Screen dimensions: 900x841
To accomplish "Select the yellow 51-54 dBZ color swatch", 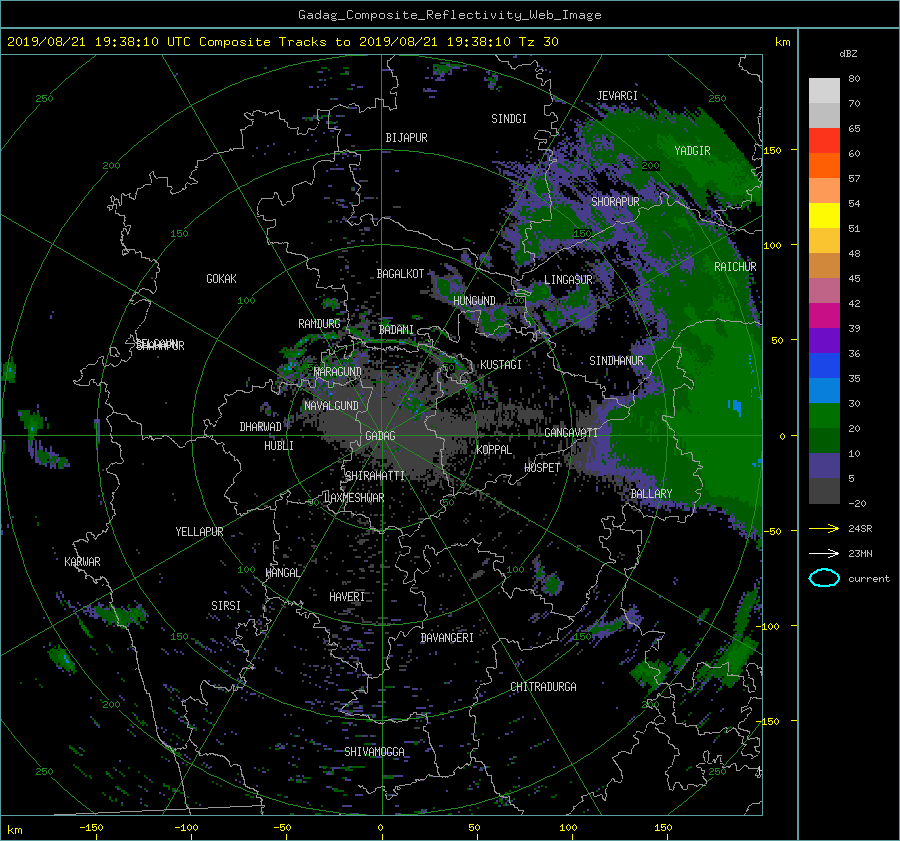I will (824, 216).
